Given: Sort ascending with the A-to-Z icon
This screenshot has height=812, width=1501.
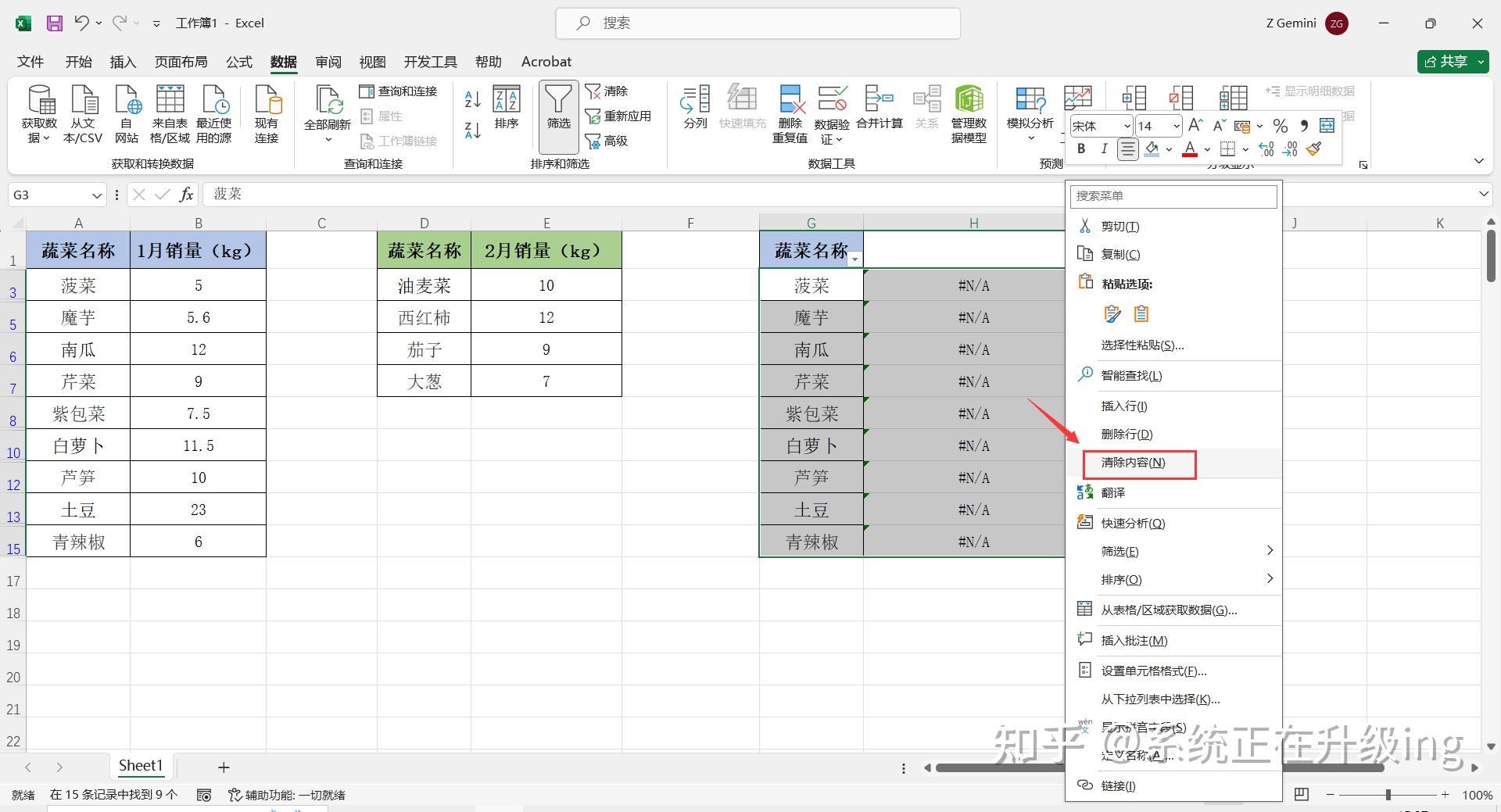Looking at the screenshot, I should pyautogui.click(x=472, y=99).
